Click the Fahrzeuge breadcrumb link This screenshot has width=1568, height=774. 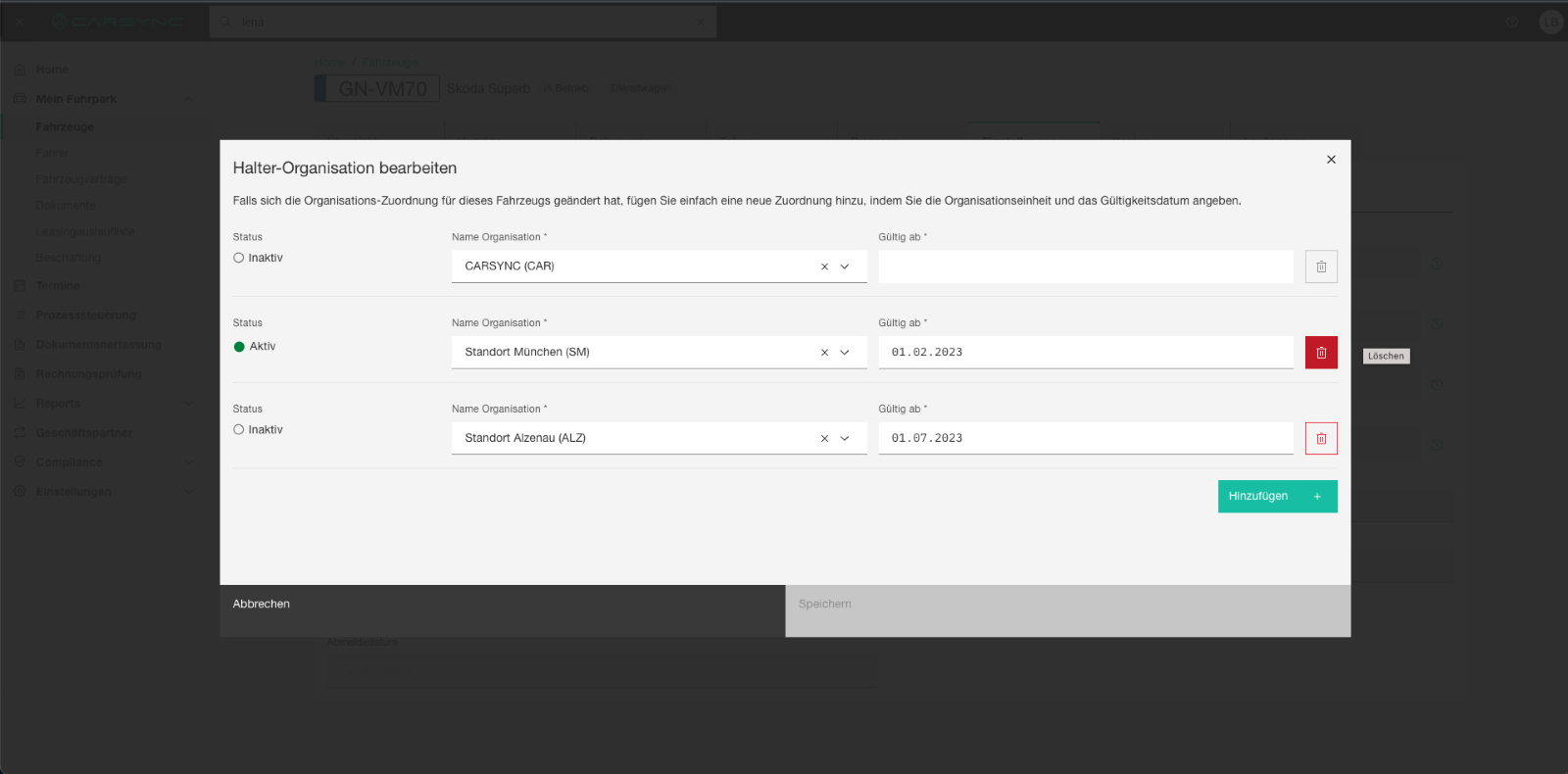click(389, 63)
